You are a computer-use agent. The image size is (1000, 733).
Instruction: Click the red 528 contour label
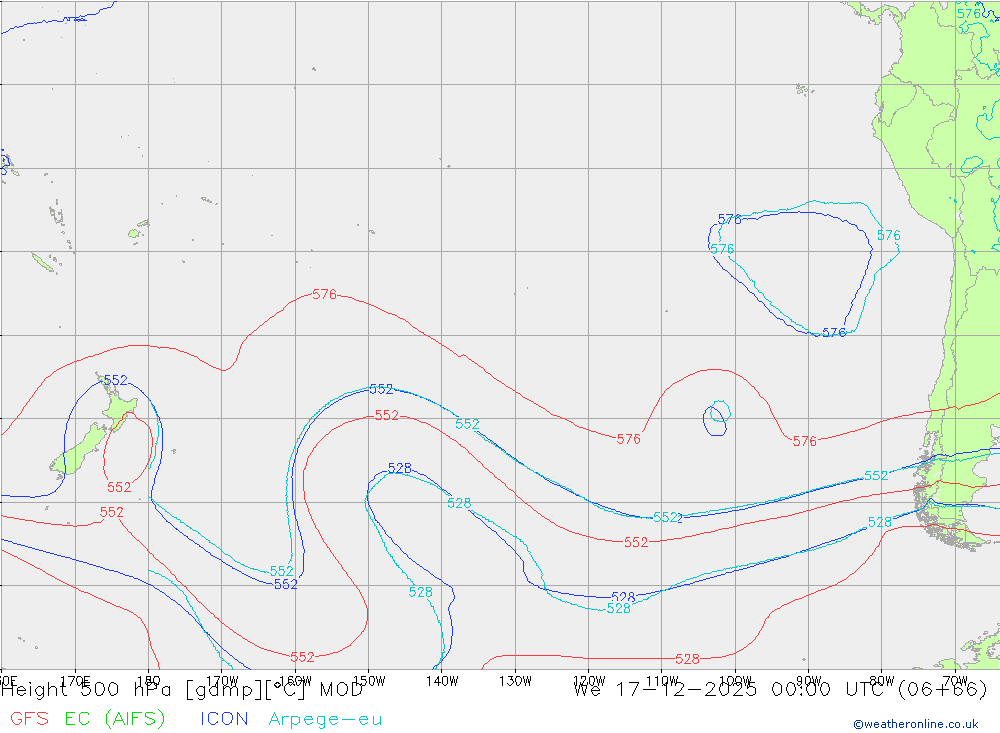tap(688, 659)
